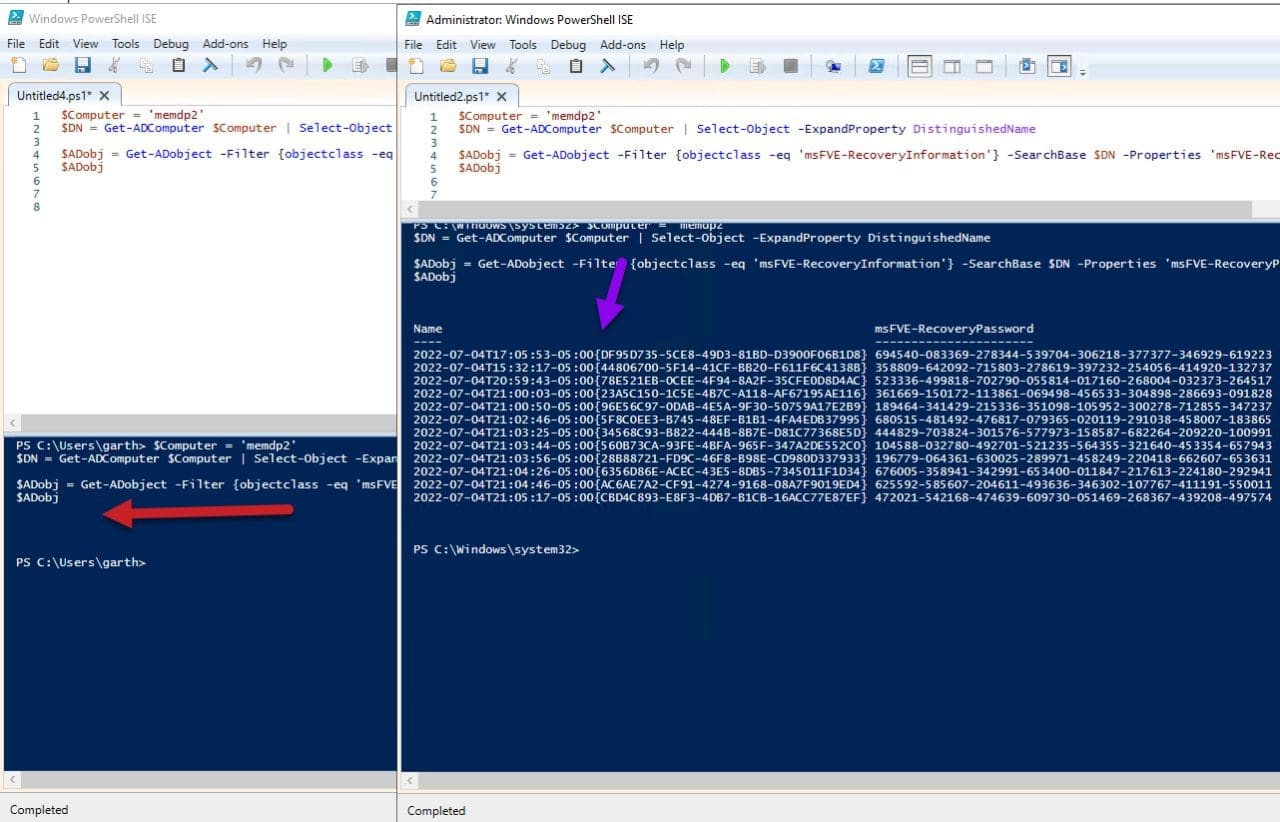This screenshot has height=822, width=1280.
Task: Toggle Show Script Pane Right layout
Action: click(x=952, y=66)
